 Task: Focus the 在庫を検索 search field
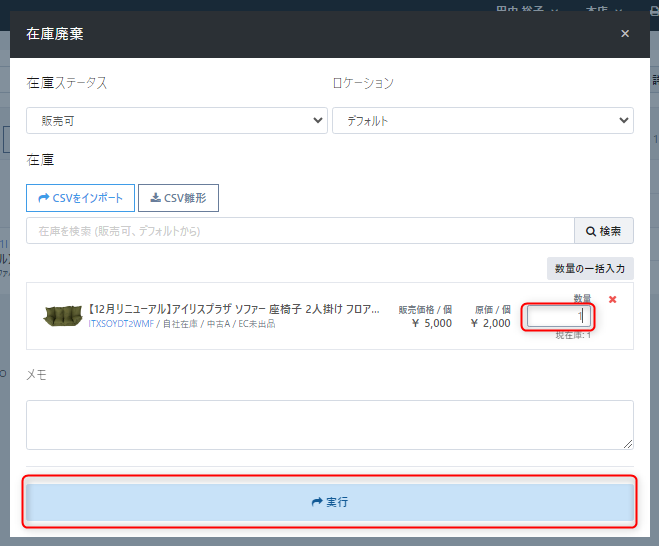[x=300, y=231]
